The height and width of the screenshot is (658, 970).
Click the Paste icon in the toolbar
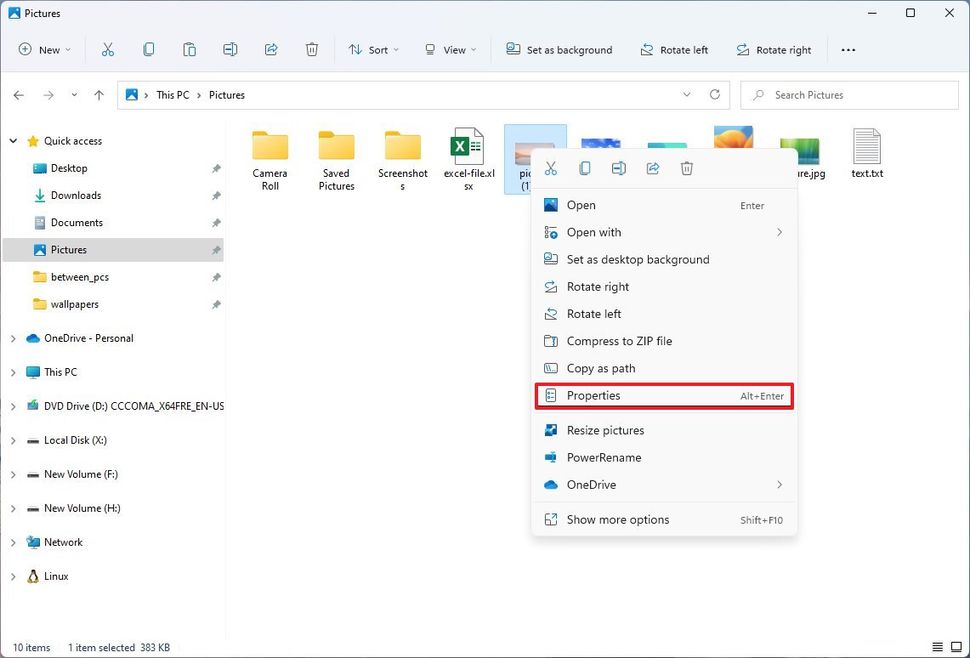coord(189,49)
